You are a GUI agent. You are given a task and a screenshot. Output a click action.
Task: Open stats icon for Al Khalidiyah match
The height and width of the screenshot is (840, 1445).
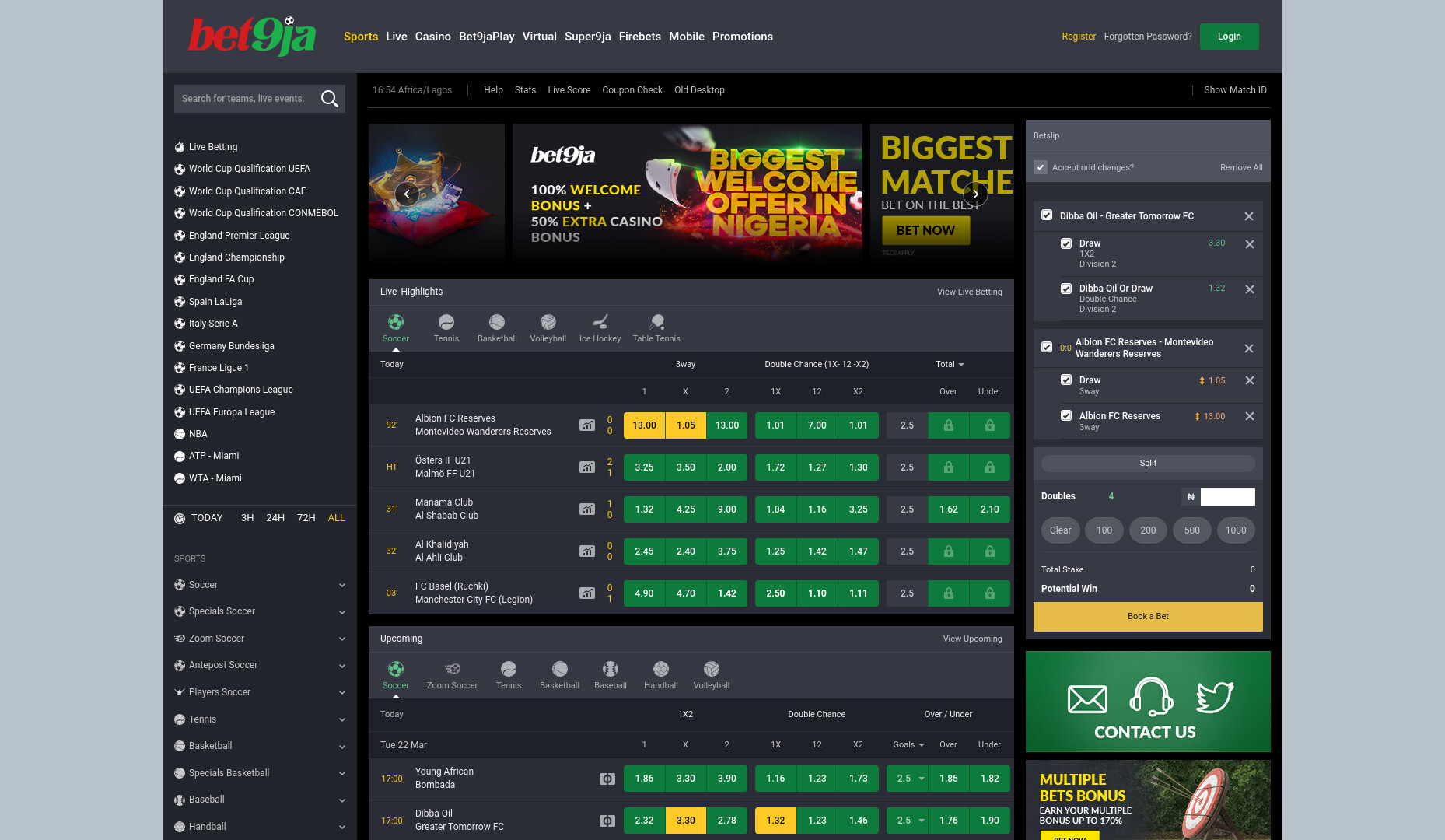[587, 551]
